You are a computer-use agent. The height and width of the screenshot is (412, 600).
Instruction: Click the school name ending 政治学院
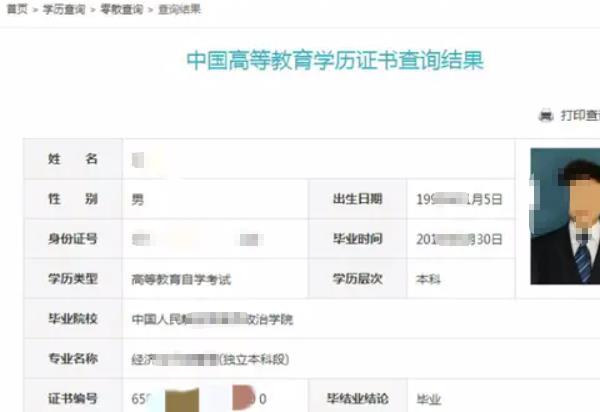click(212, 319)
